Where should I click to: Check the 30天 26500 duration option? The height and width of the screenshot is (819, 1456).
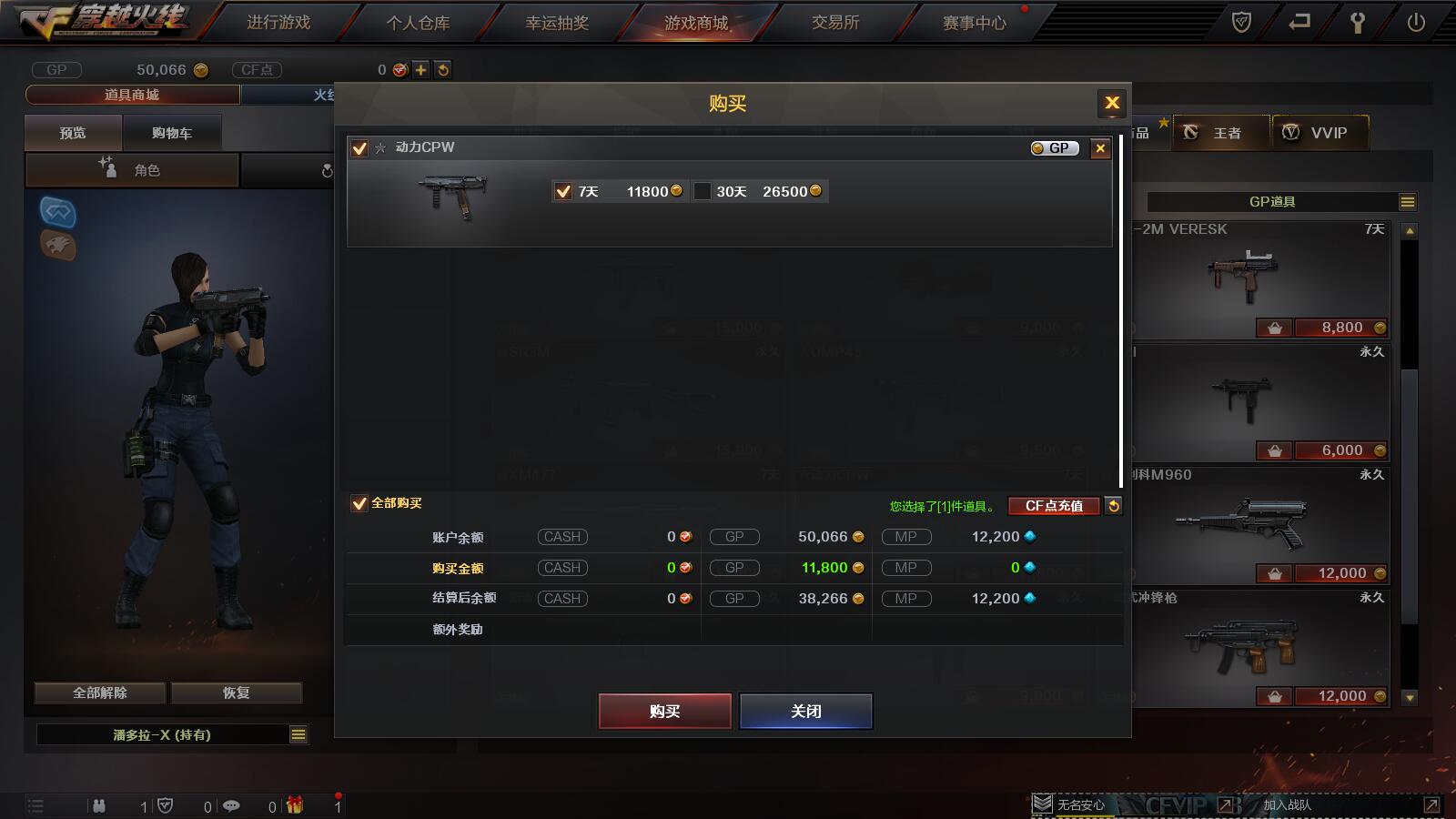pyautogui.click(x=702, y=191)
